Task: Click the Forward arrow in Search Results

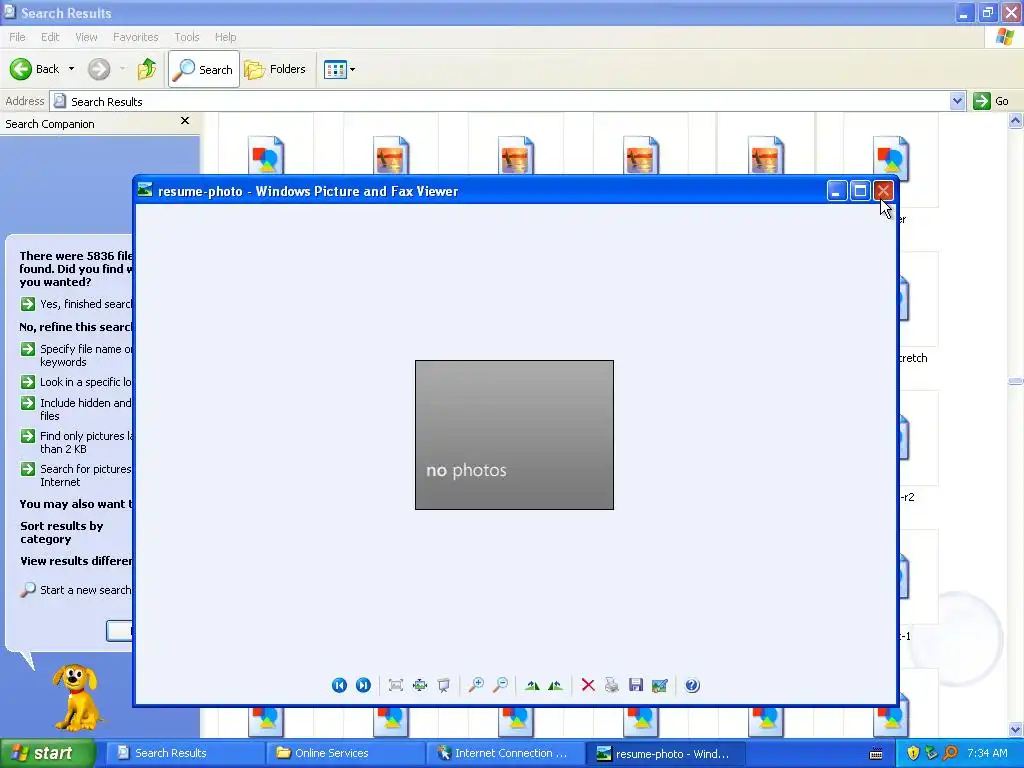Action: pos(99,69)
